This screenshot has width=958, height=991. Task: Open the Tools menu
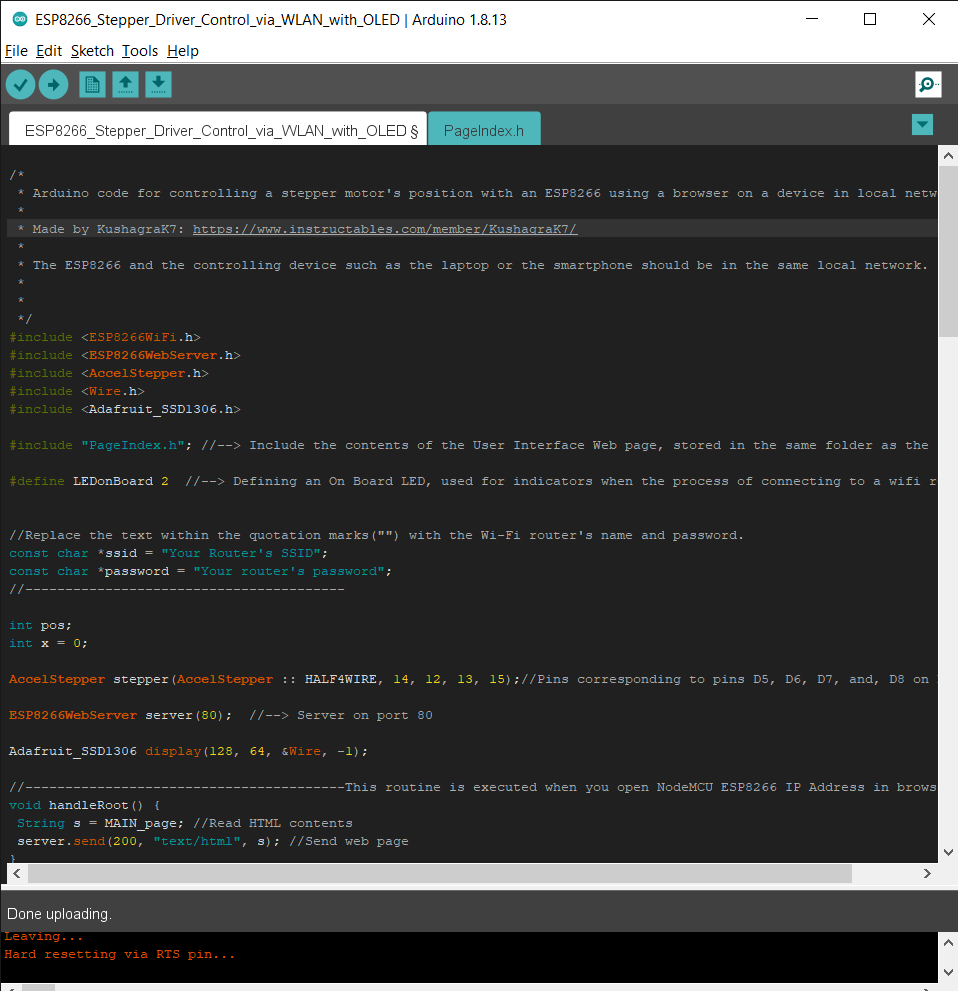click(x=140, y=51)
